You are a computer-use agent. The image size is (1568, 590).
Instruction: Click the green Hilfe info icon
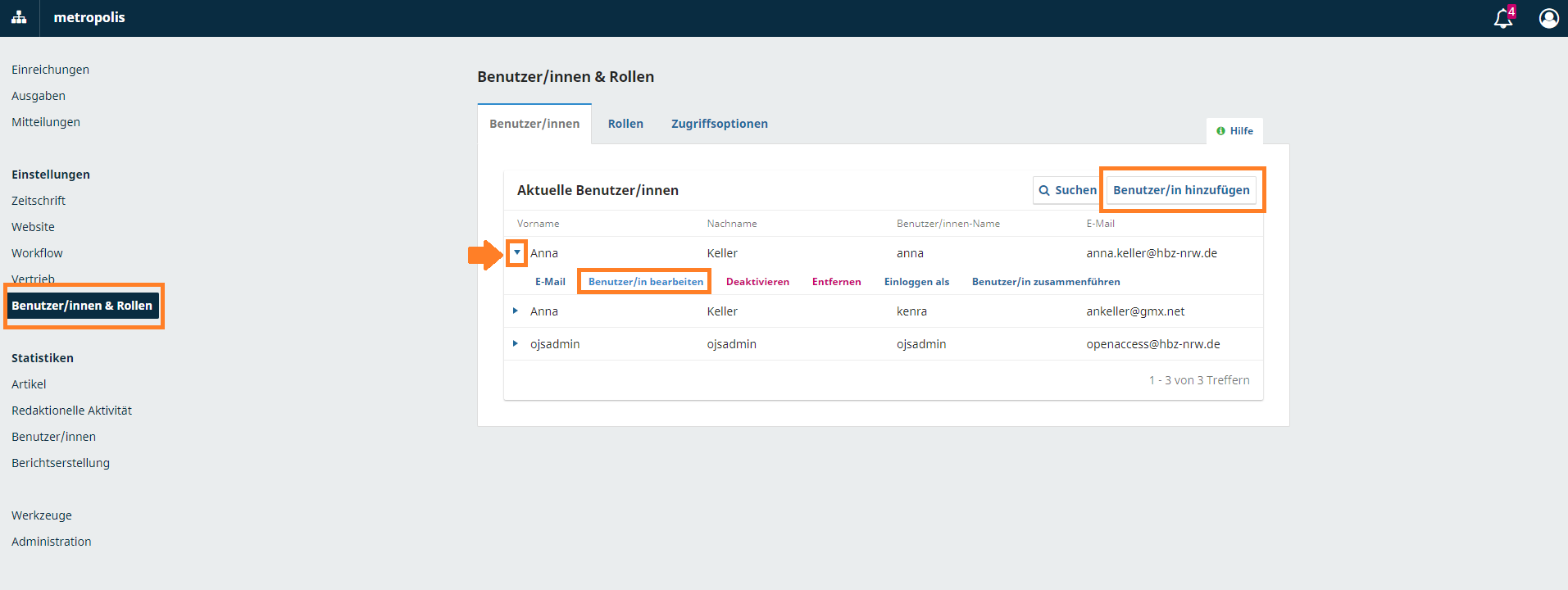1220,131
